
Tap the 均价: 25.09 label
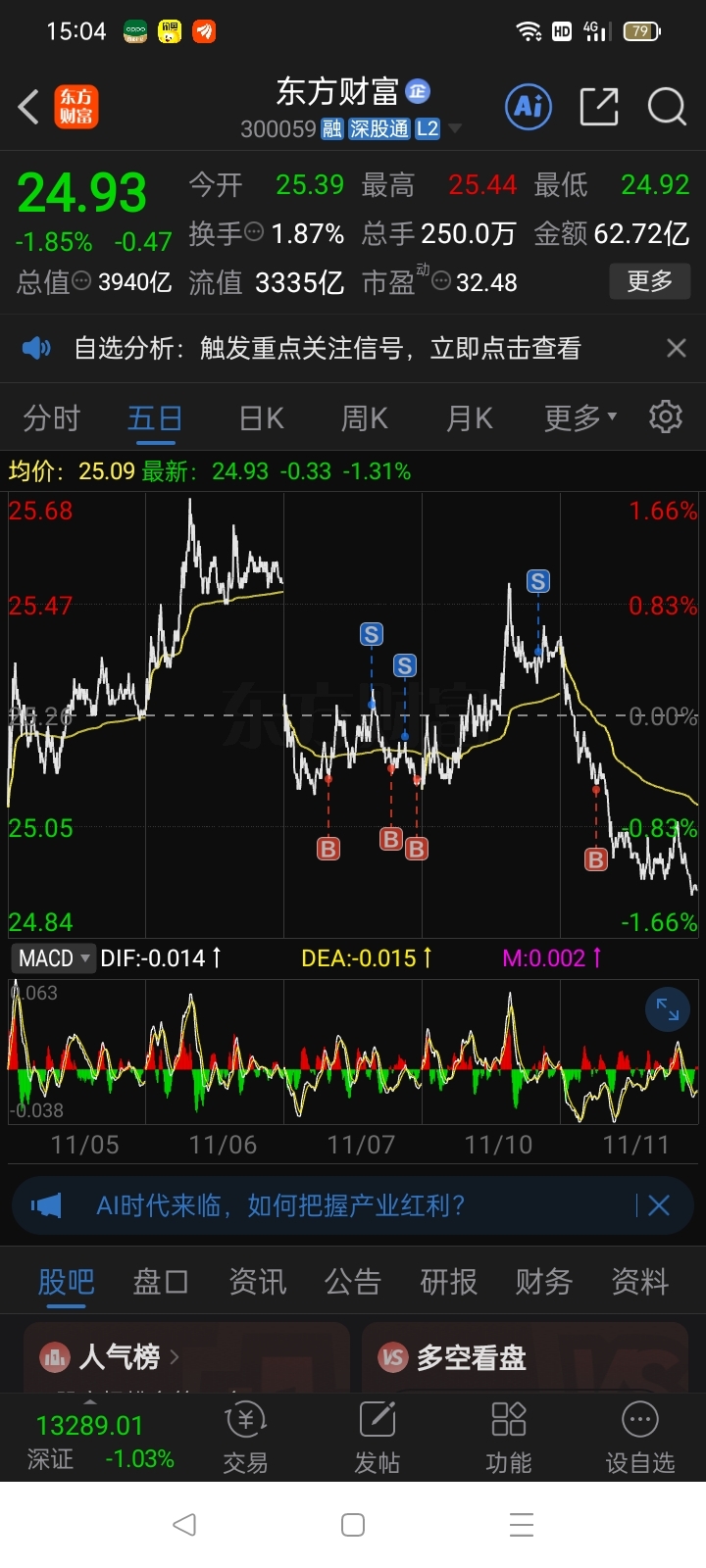(72, 471)
